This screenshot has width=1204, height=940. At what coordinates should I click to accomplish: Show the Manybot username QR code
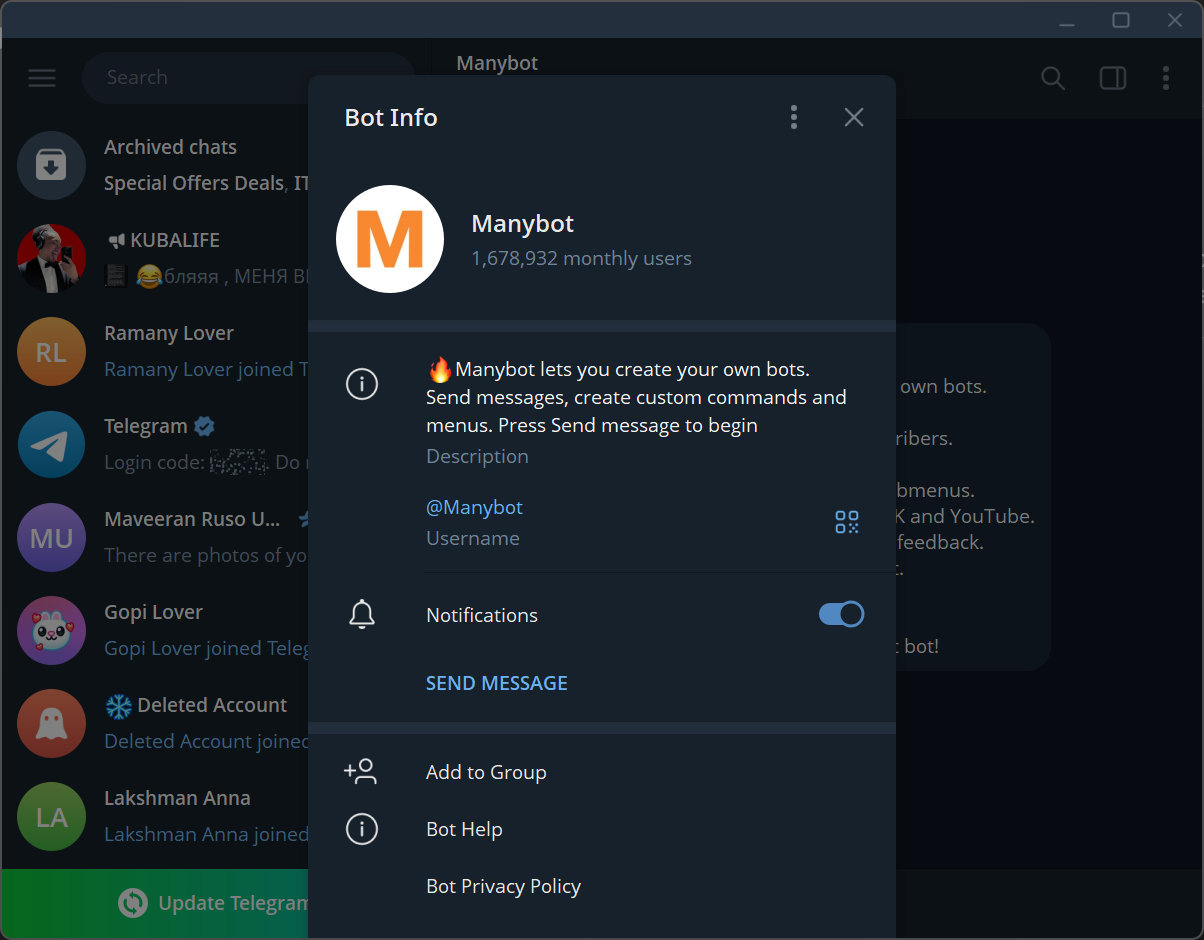[x=847, y=522]
